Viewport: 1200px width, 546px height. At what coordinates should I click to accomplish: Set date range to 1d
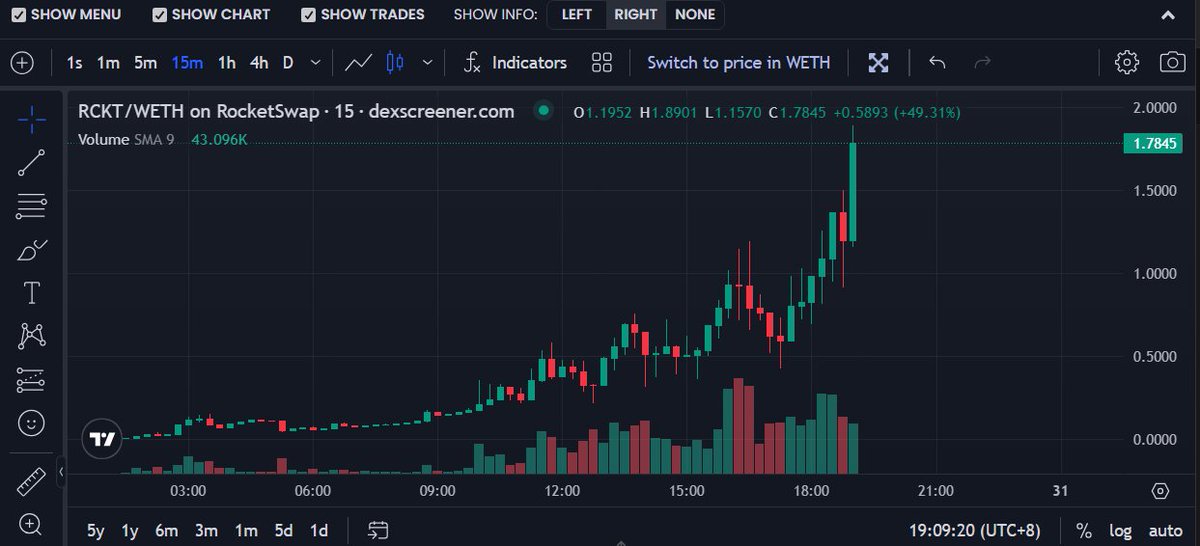click(x=319, y=531)
